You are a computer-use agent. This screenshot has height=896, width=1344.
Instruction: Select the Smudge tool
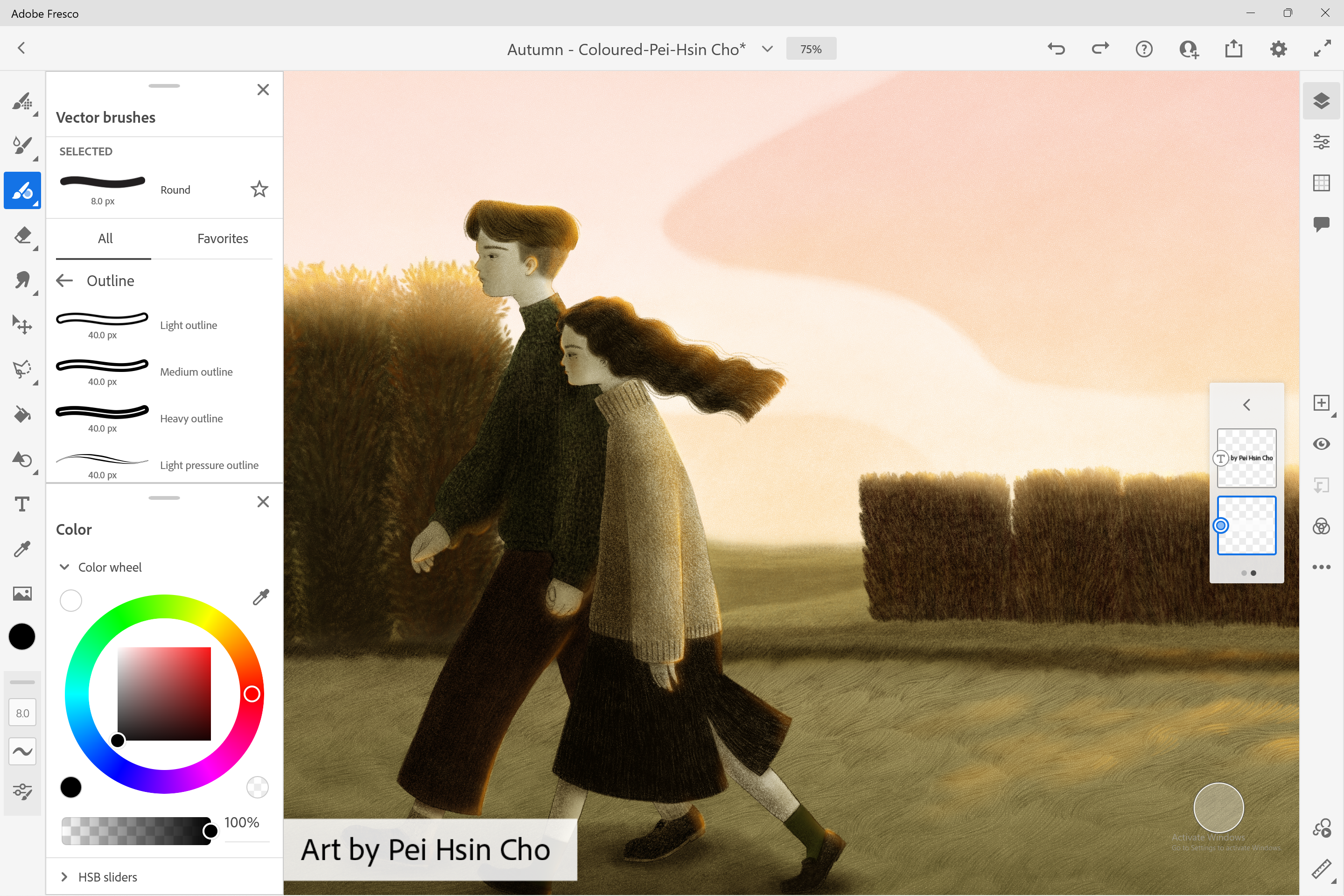pos(23,280)
